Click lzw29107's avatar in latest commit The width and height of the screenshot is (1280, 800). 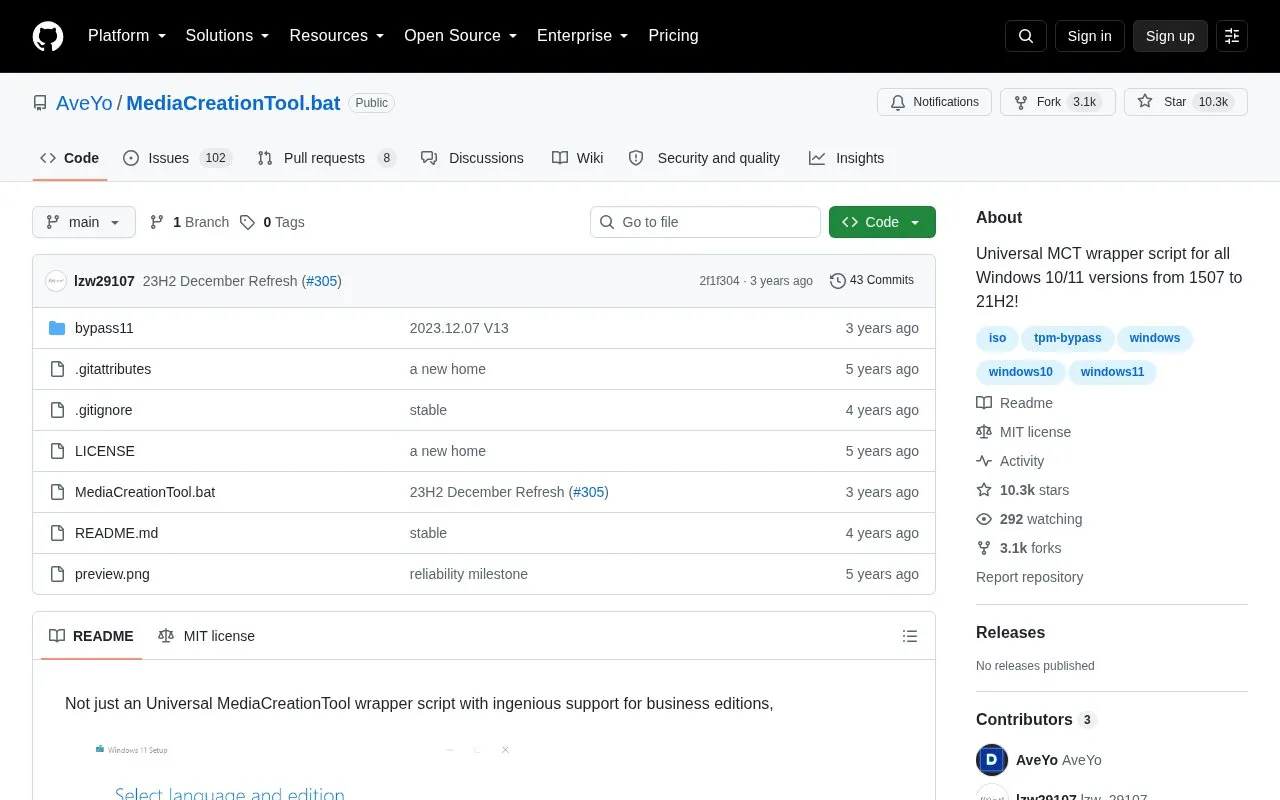[x=56, y=281]
